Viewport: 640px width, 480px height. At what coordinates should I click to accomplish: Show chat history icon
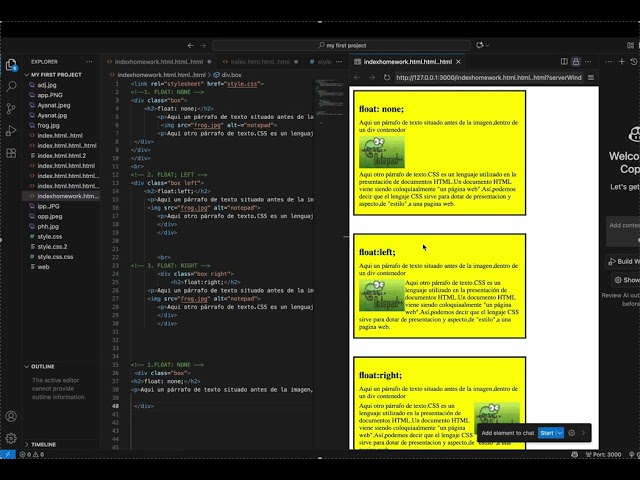(634, 62)
